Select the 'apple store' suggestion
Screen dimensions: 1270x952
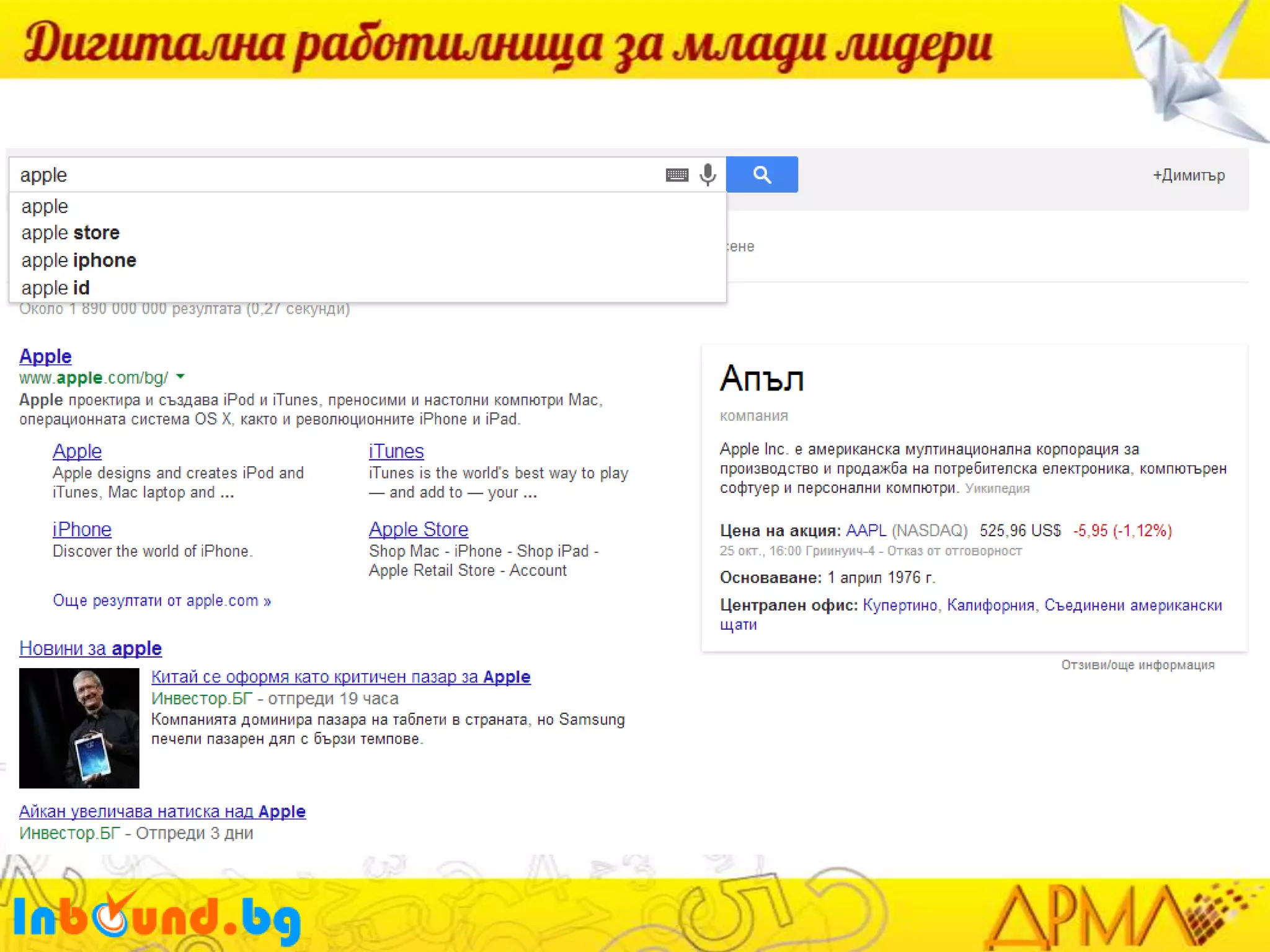pyautogui.click(x=70, y=233)
